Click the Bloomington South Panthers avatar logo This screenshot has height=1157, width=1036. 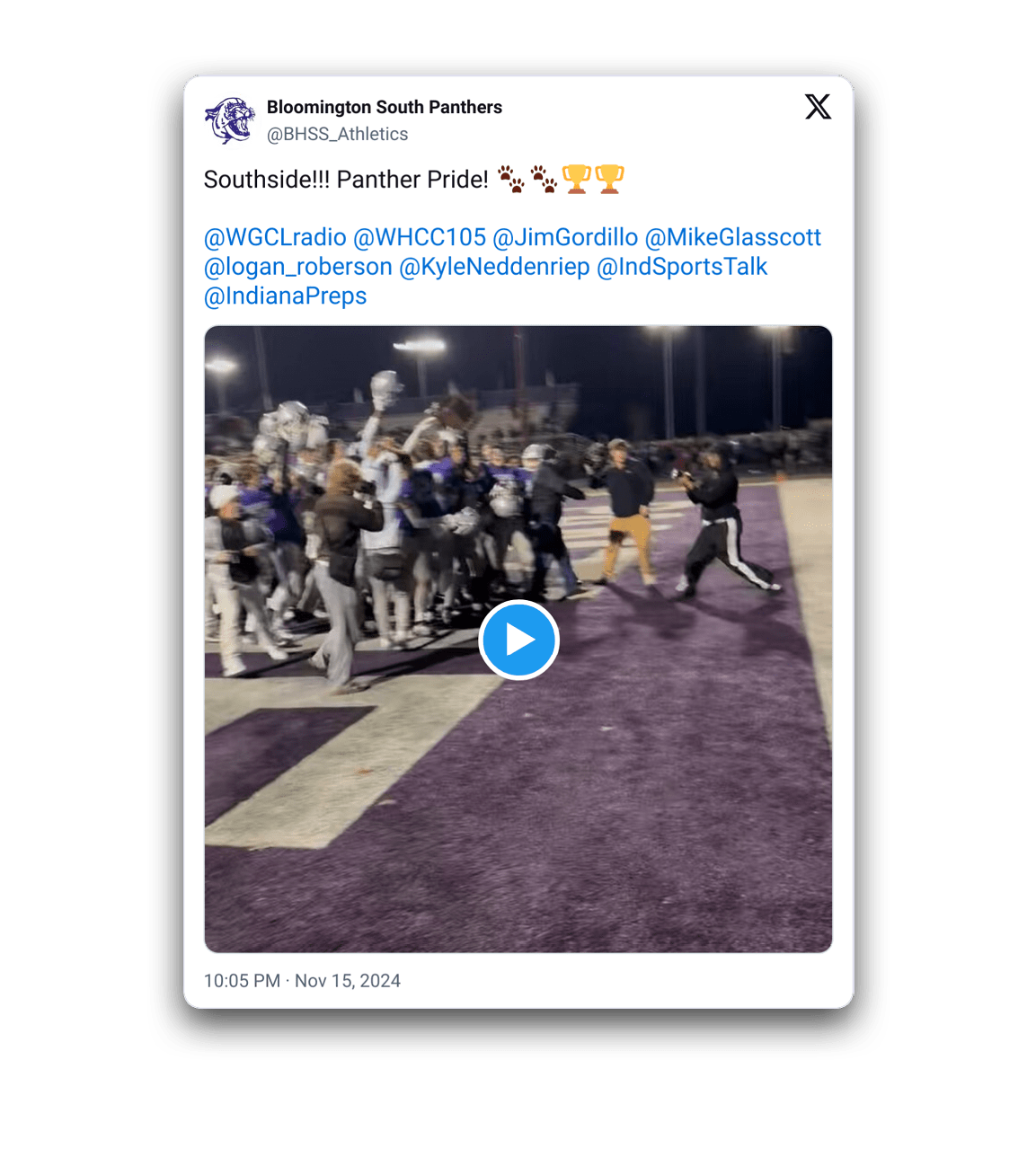pos(230,120)
